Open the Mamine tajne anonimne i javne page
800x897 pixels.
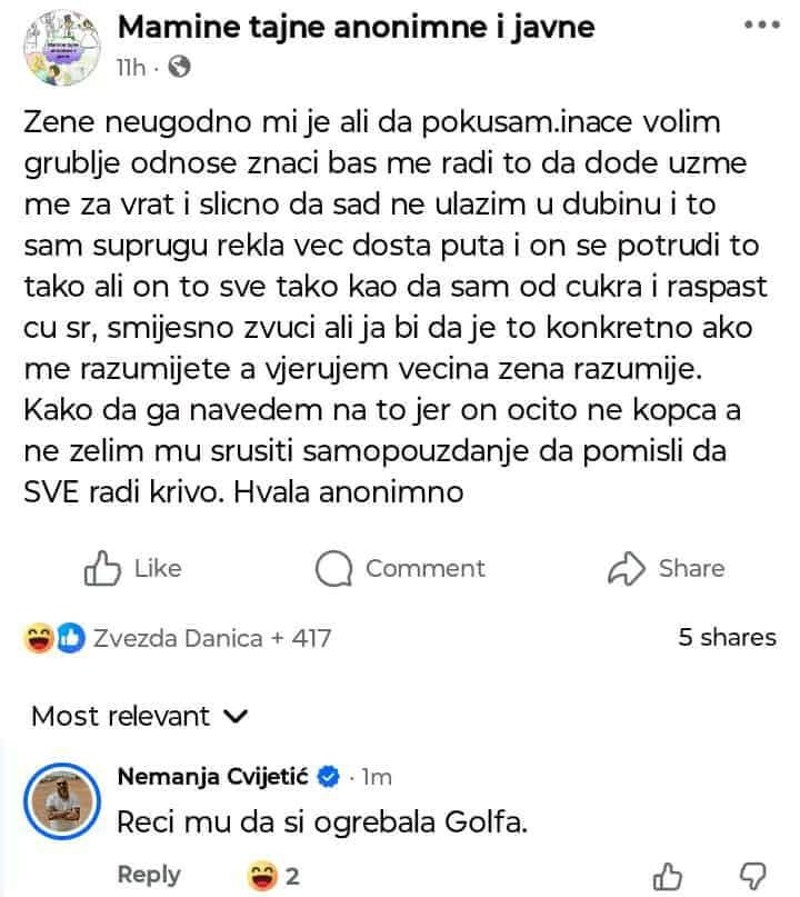pyautogui.click(x=355, y=27)
